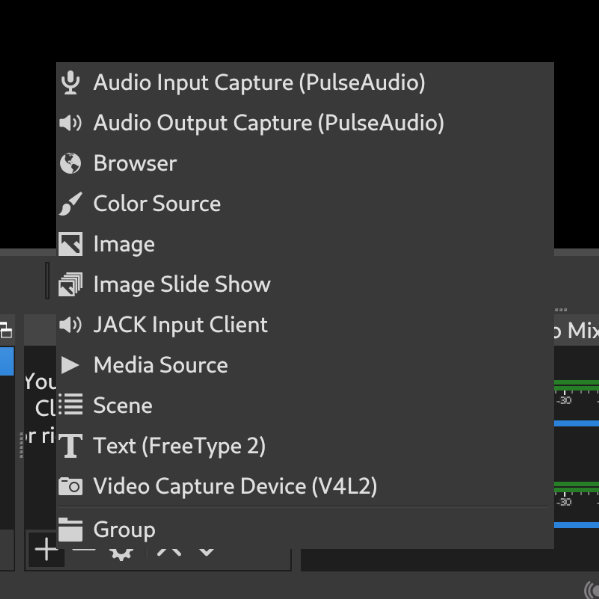Add a Media Source
This screenshot has height=599, width=599.
click(305, 365)
